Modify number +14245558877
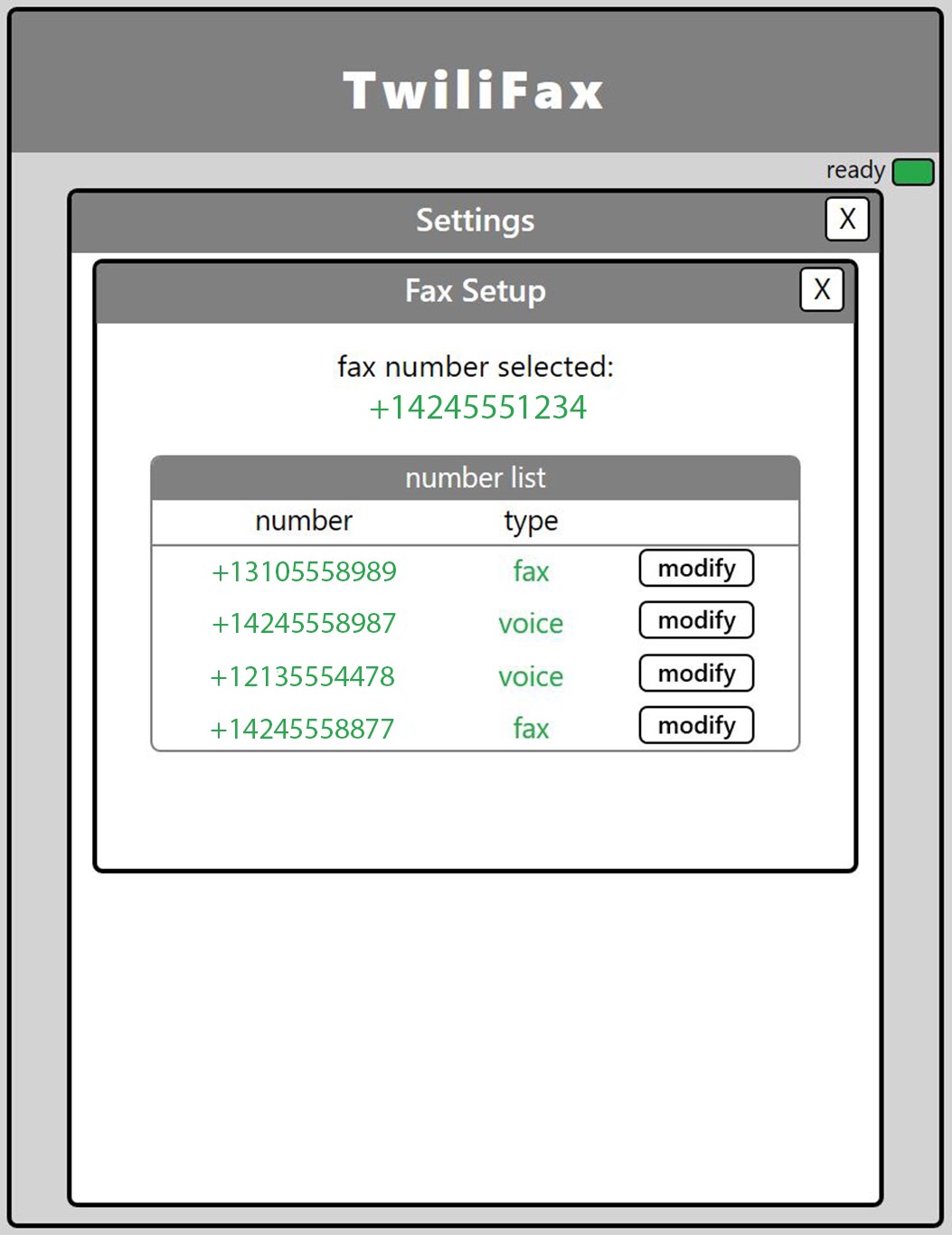Viewport: 952px width, 1235px height. coord(696,725)
